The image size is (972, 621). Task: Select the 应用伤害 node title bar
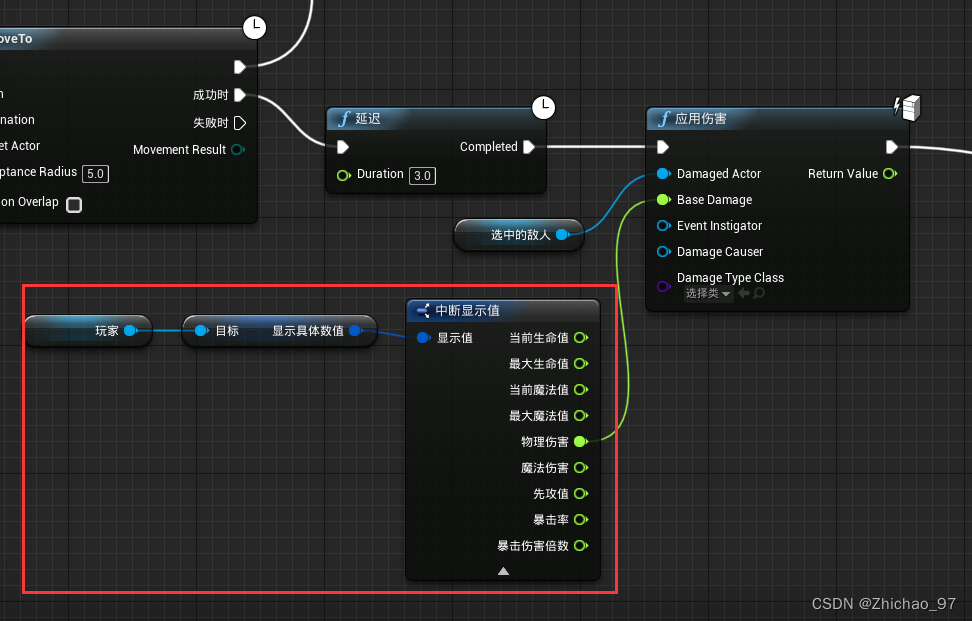pos(700,118)
